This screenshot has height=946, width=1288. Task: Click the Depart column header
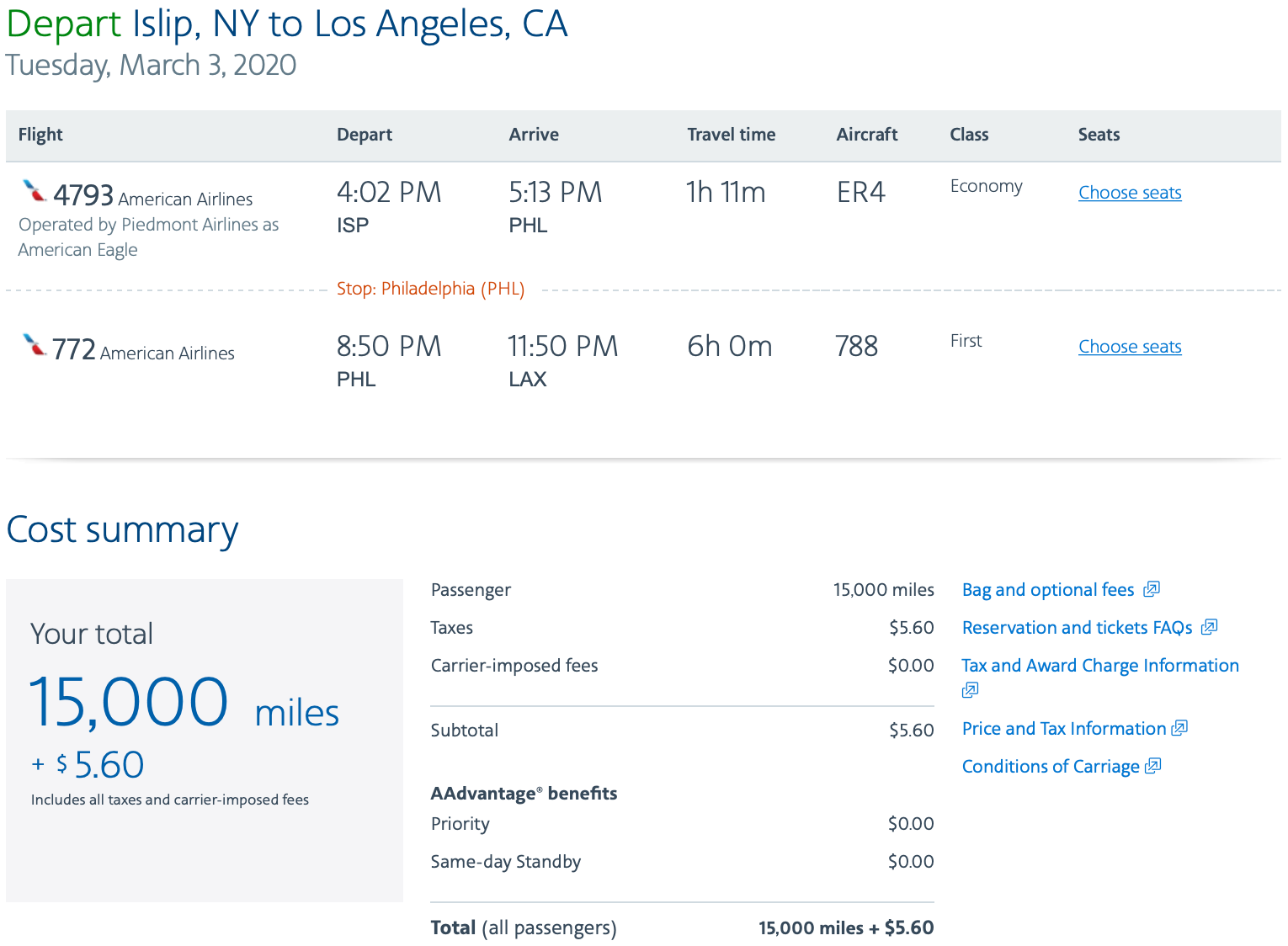click(x=365, y=135)
